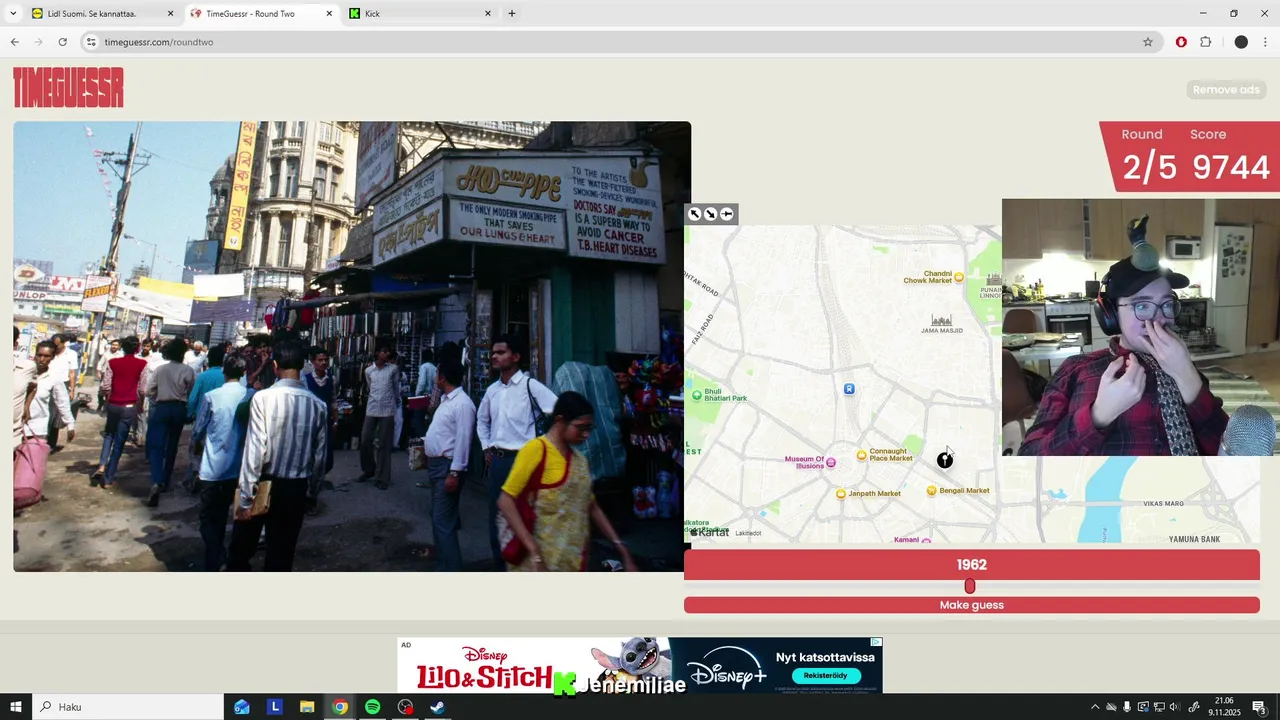1280x720 pixels.
Task: Click the black guess pin on the map
Action: [x=945, y=460]
